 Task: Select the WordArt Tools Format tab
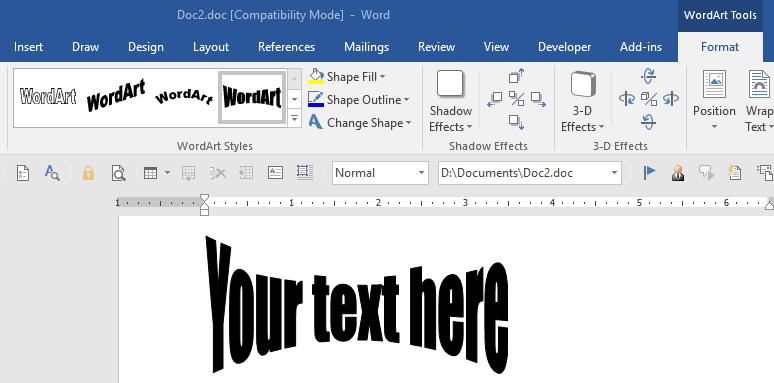pyautogui.click(x=720, y=47)
